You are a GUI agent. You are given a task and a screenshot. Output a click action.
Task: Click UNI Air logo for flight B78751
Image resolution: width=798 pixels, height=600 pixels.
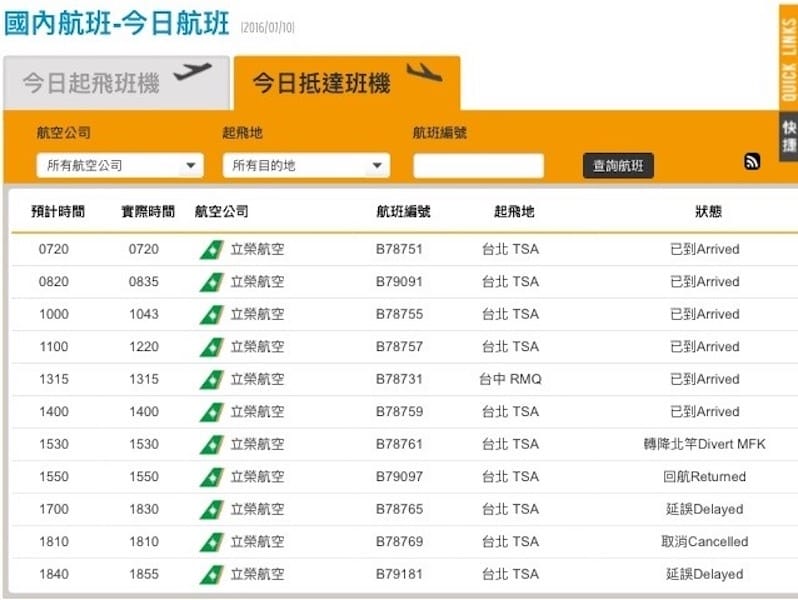click(210, 250)
